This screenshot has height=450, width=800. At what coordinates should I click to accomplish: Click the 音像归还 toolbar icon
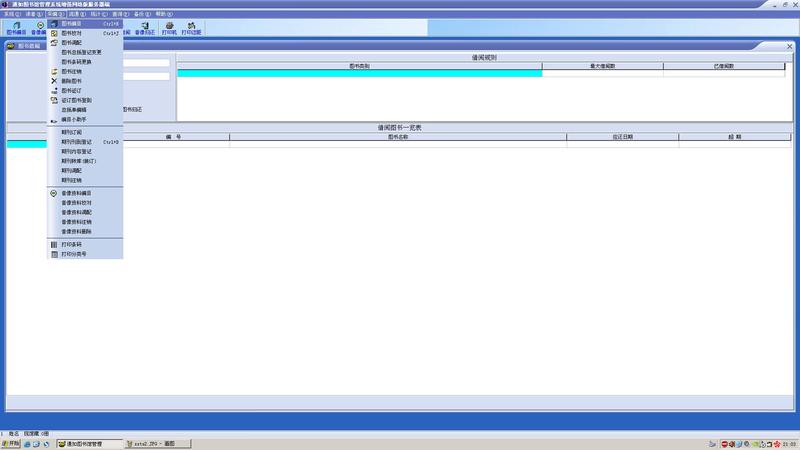[x=146, y=29]
